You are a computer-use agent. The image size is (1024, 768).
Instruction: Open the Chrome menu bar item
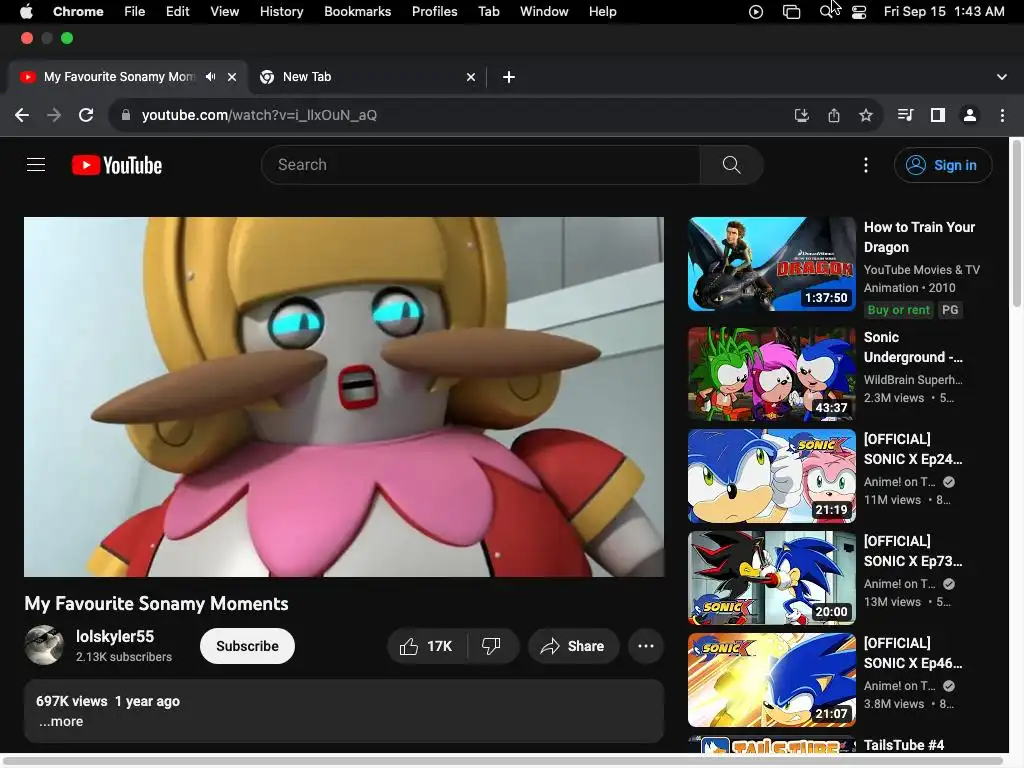pyautogui.click(x=78, y=12)
